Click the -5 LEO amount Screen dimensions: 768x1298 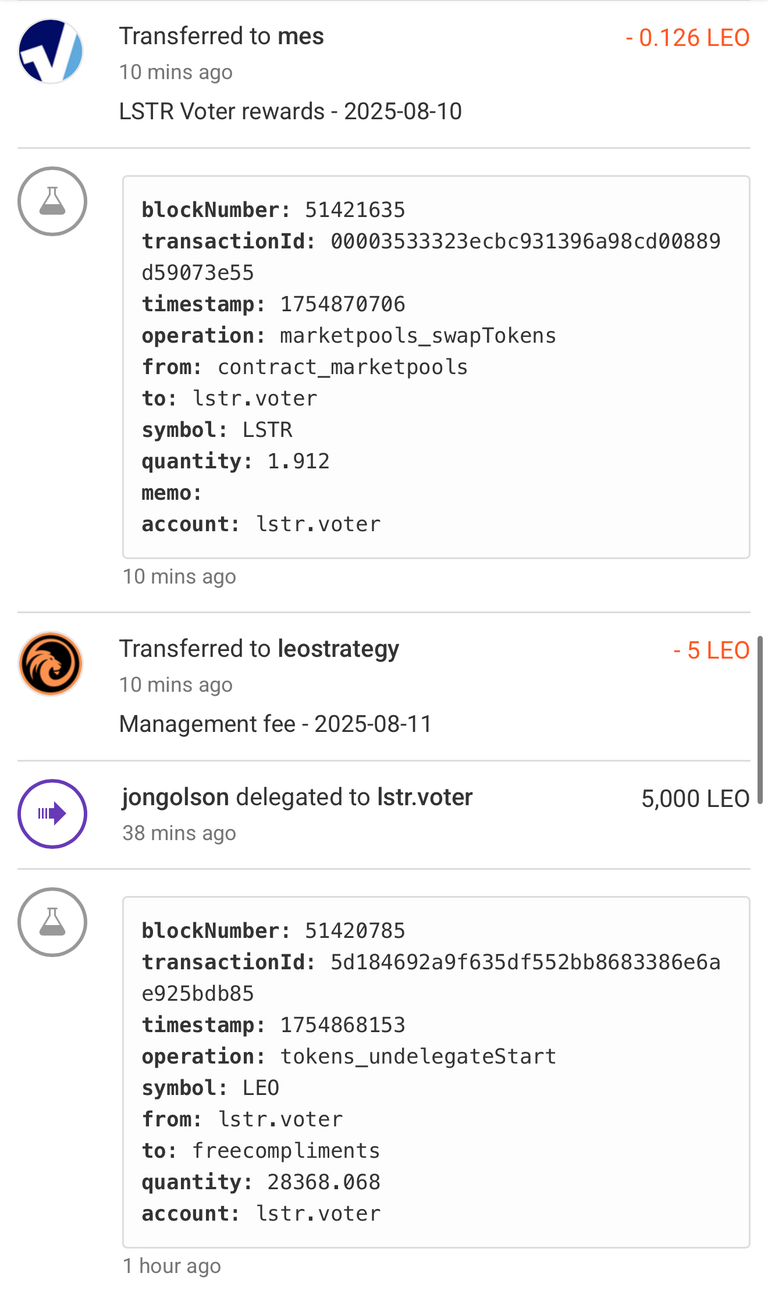pyautogui.click(x=711, y=651)
